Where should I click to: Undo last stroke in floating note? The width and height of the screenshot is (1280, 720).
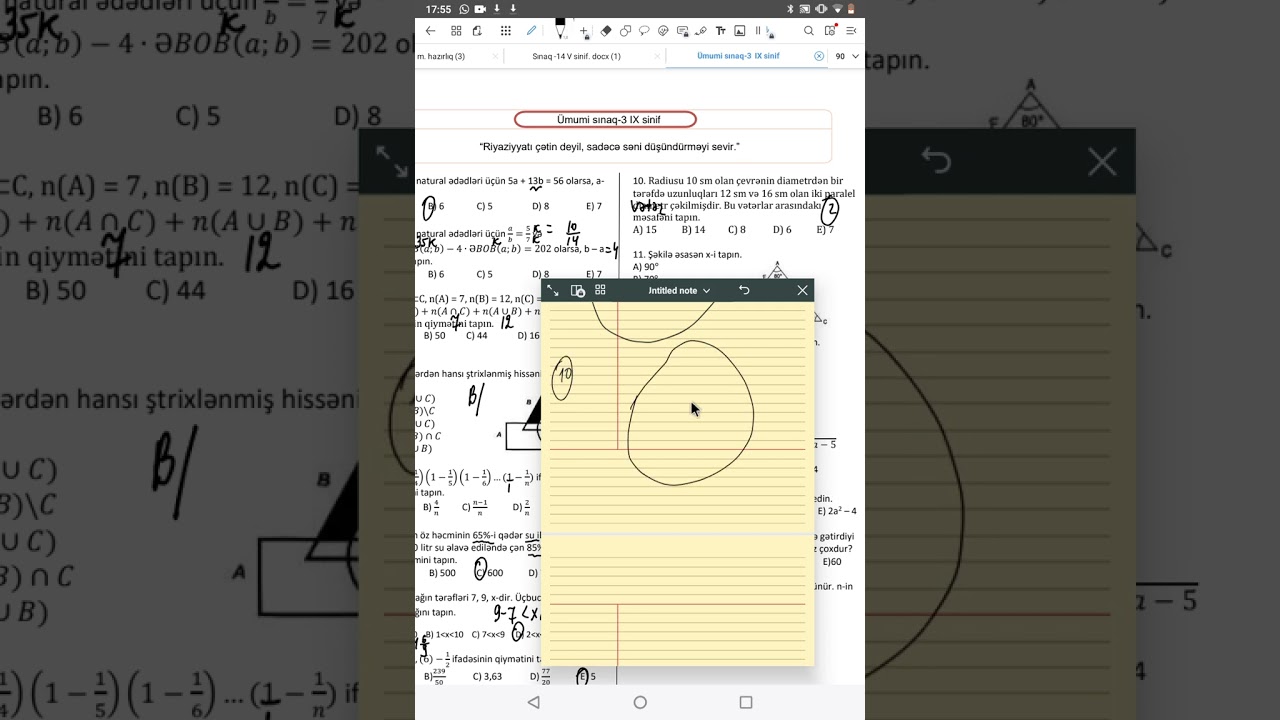tap(744, 290)
